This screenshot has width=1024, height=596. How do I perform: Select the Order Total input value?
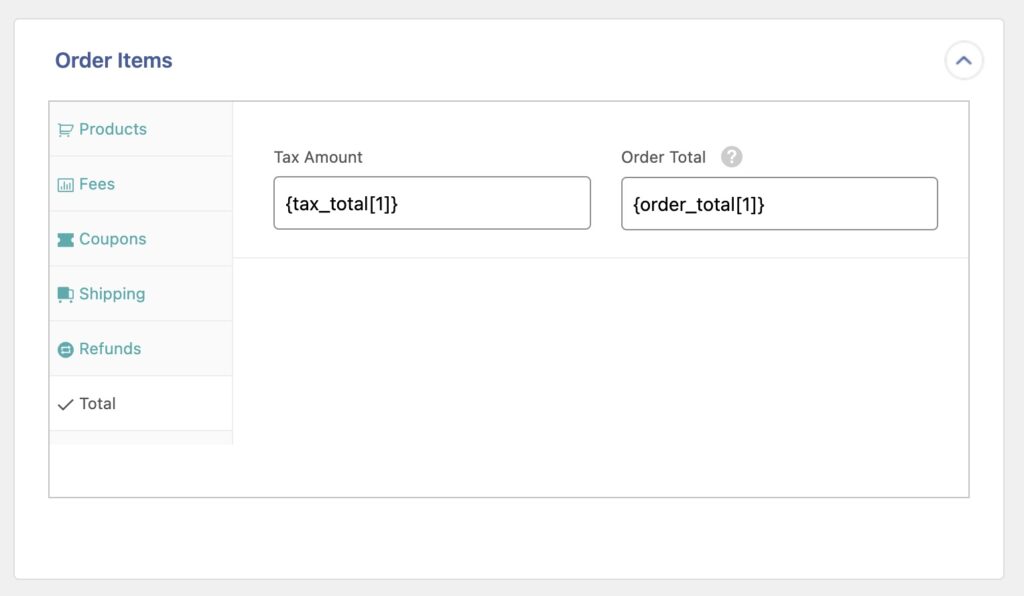tap(780, 203)
